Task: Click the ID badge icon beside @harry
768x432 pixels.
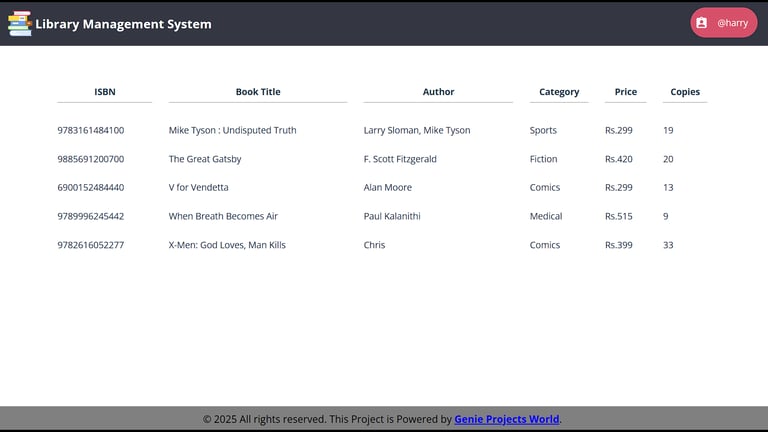Action: pyautogui.click(x=701, y=23)
